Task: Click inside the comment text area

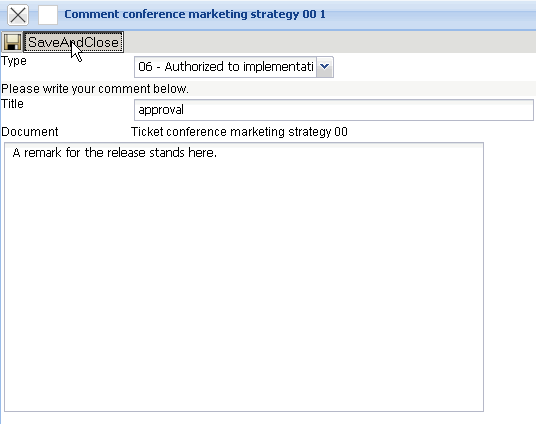Action: [x=244, y=277]
